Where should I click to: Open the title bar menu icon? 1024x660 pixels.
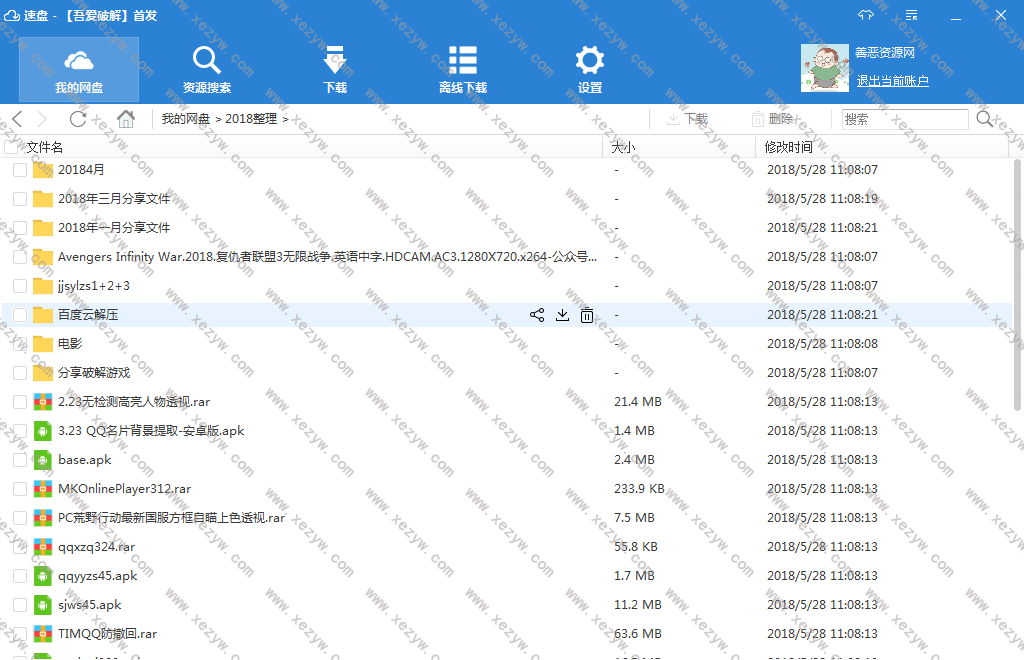coord(911,15)
